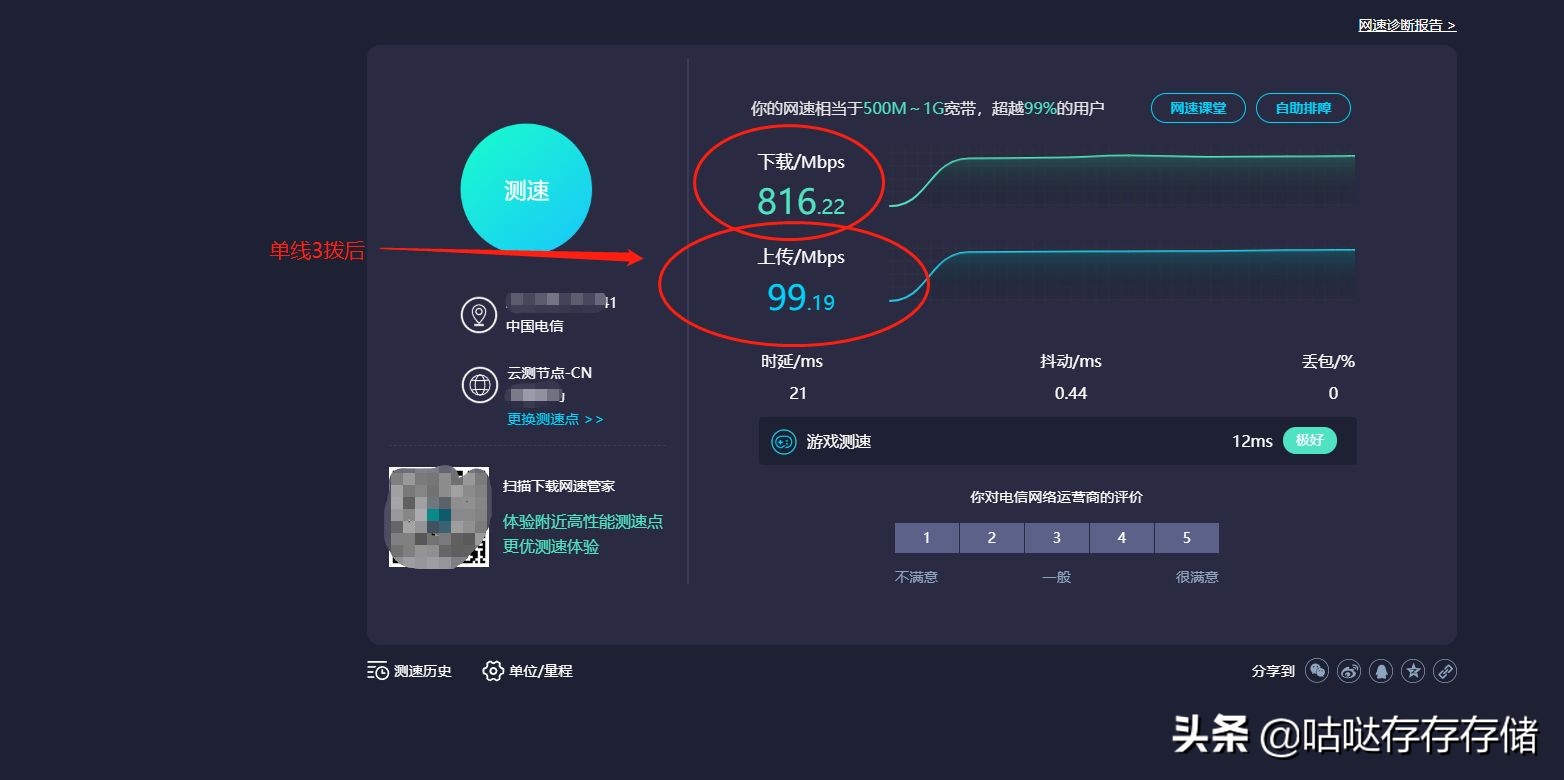This screenshot has height=780, width=1564.
Task: Switch to 自助排障 self-troubleshooting
Action: click(1303, 108)
